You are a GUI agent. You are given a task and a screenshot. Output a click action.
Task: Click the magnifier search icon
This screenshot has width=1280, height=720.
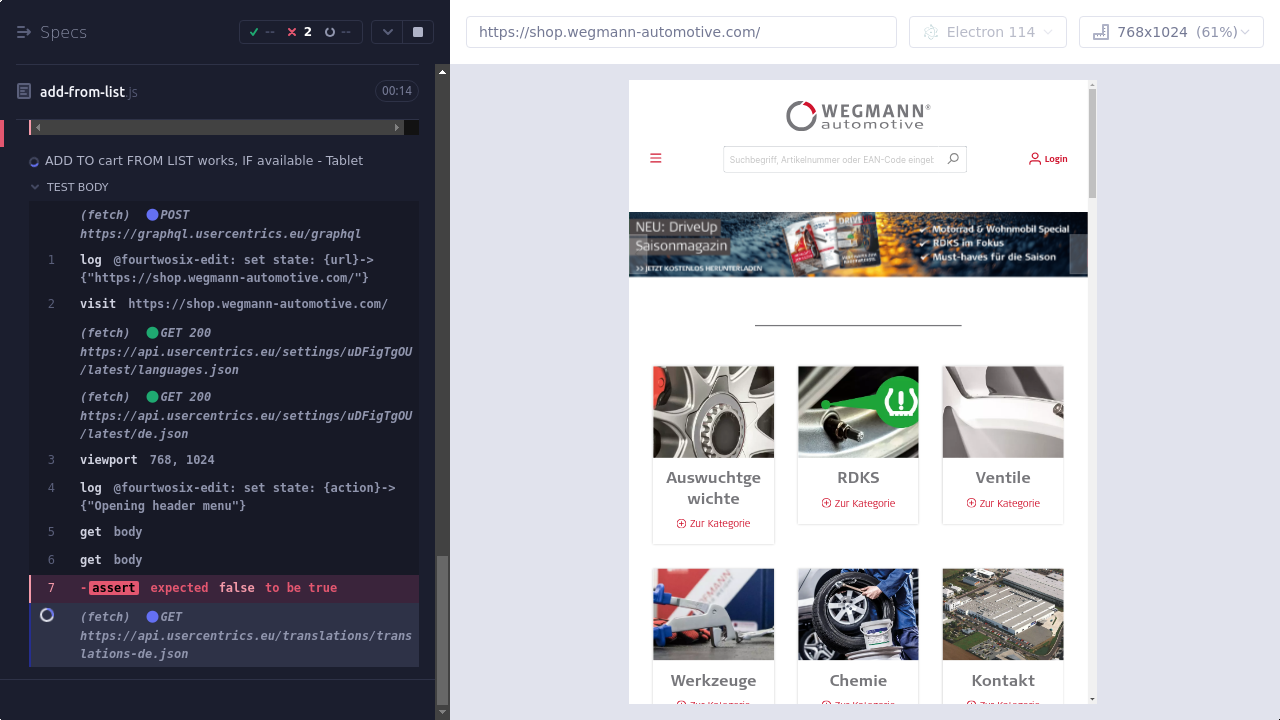click(953, 158)
